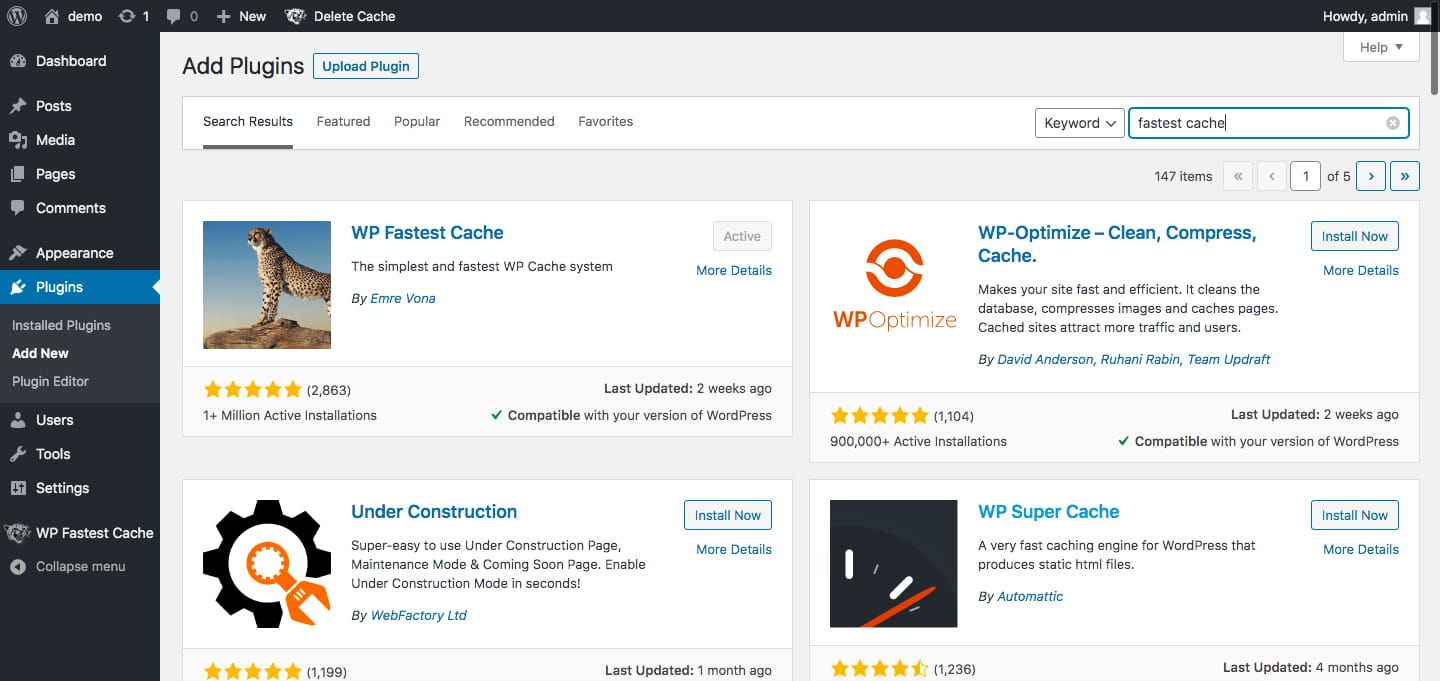Click the Settings sidebar icon
1440x681 pixels.
pos(18,488)
